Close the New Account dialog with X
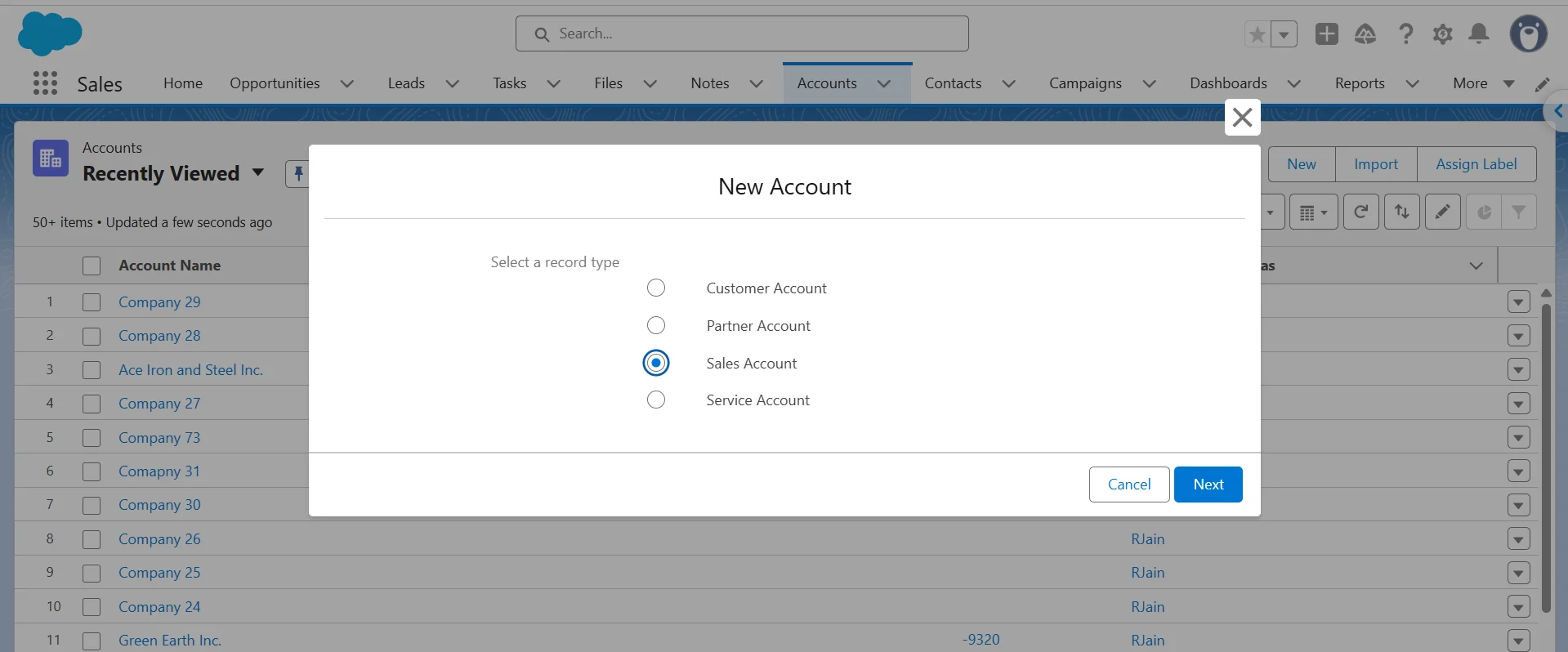This screenshot has height=652, width=1568. (x=1242, y=117)
